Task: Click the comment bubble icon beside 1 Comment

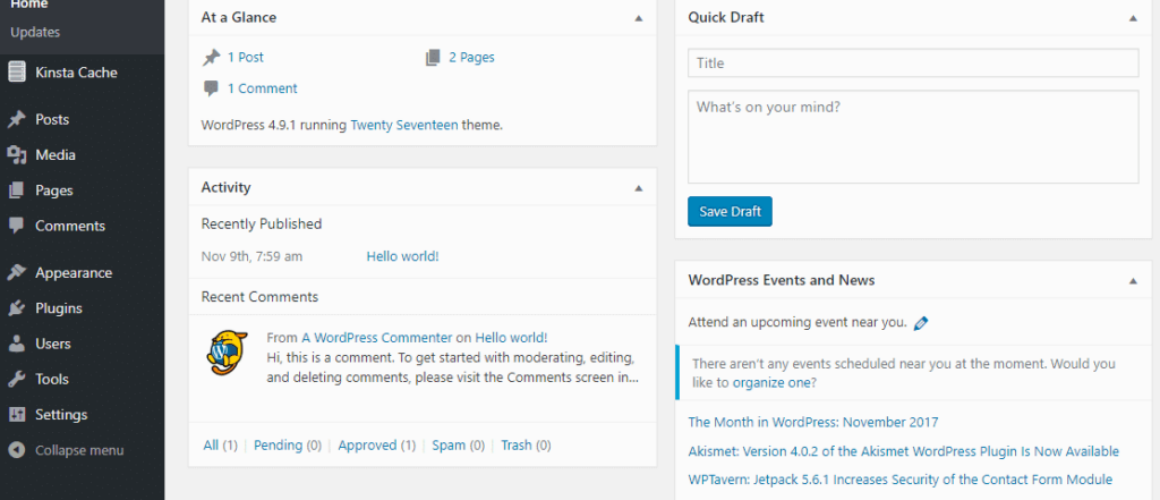Action: click(x=211, y=89)
